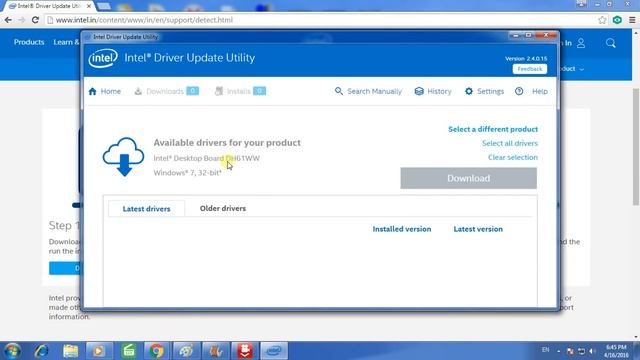This screenshot has width=640, height=360.
Task: Open Google Chrome from taskbar
Action: (156, 351)
